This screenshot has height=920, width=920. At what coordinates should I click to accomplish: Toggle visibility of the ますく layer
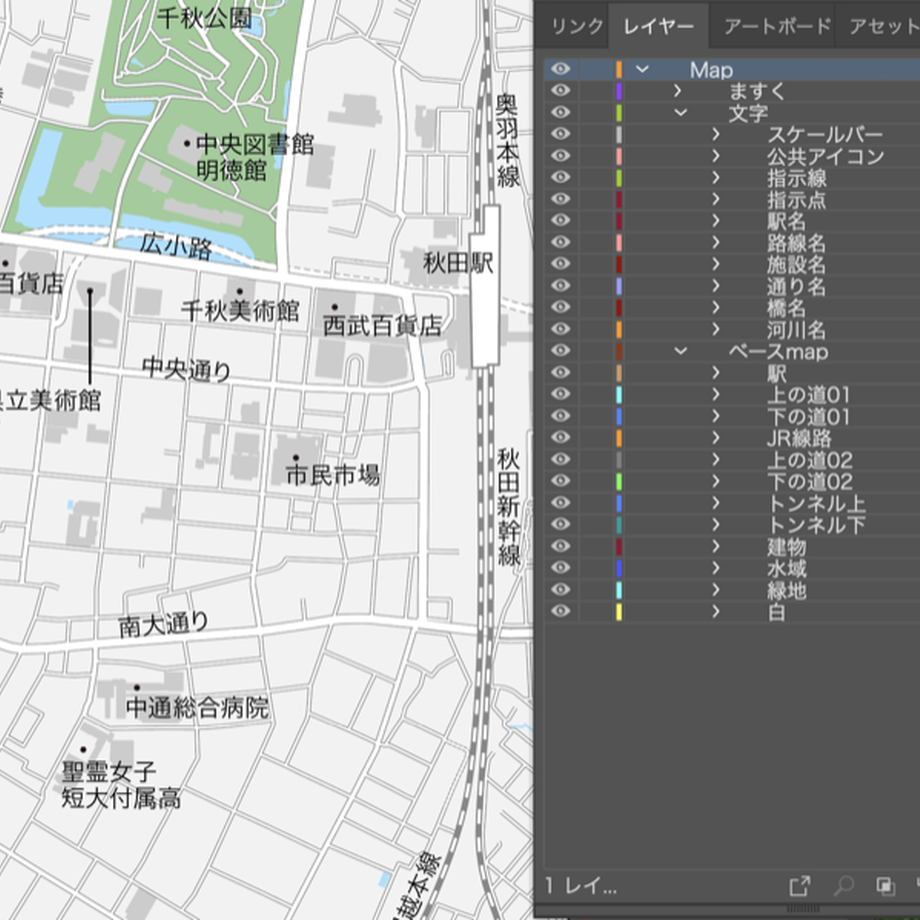(560, 90)
